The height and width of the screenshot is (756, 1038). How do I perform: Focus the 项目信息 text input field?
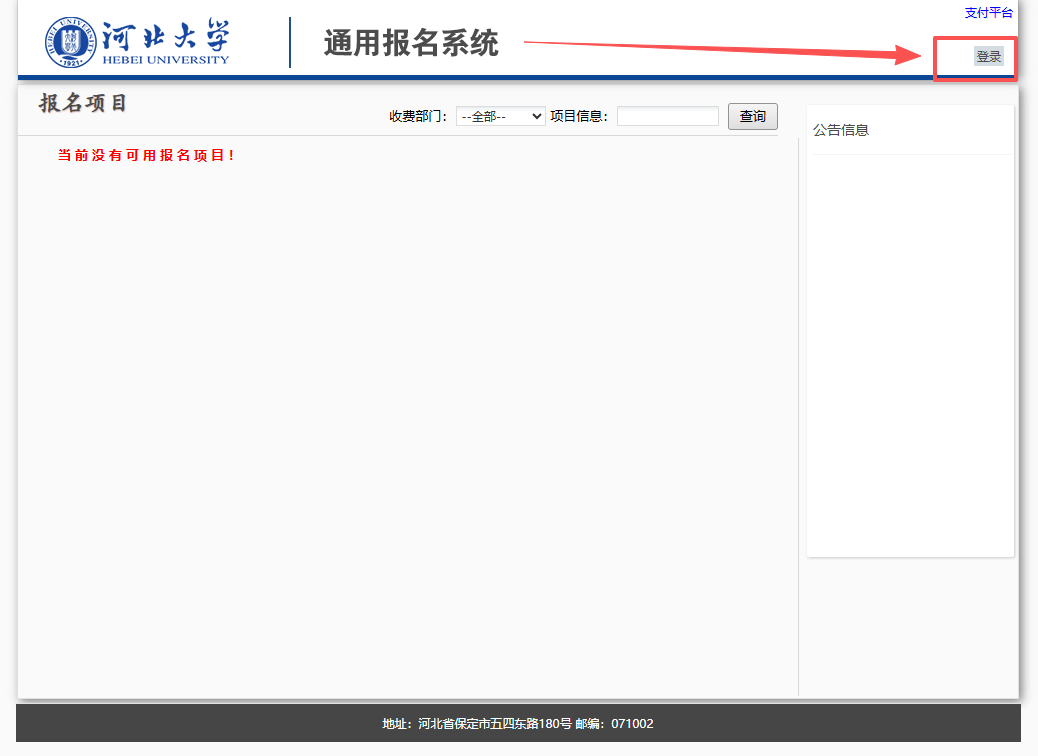pos(667,116)
